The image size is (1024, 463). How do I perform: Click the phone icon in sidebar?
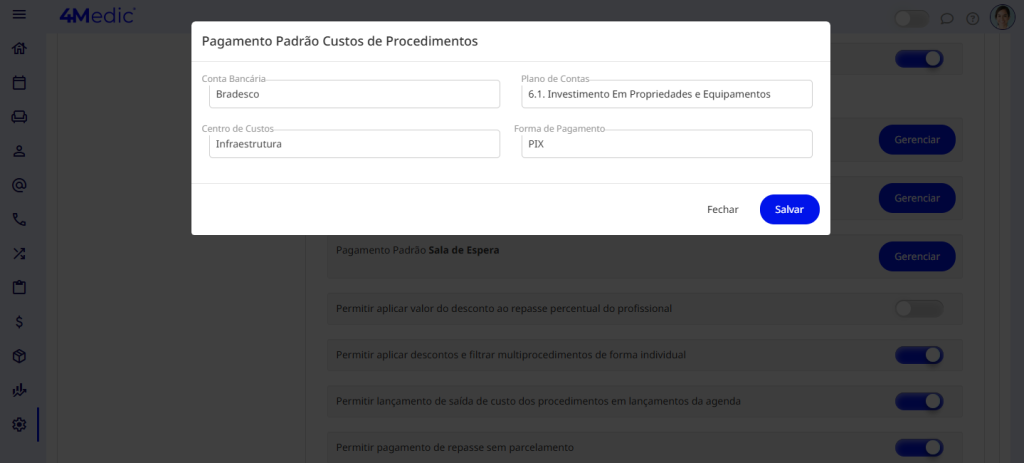pyautogui.click(x=19, y=219)
